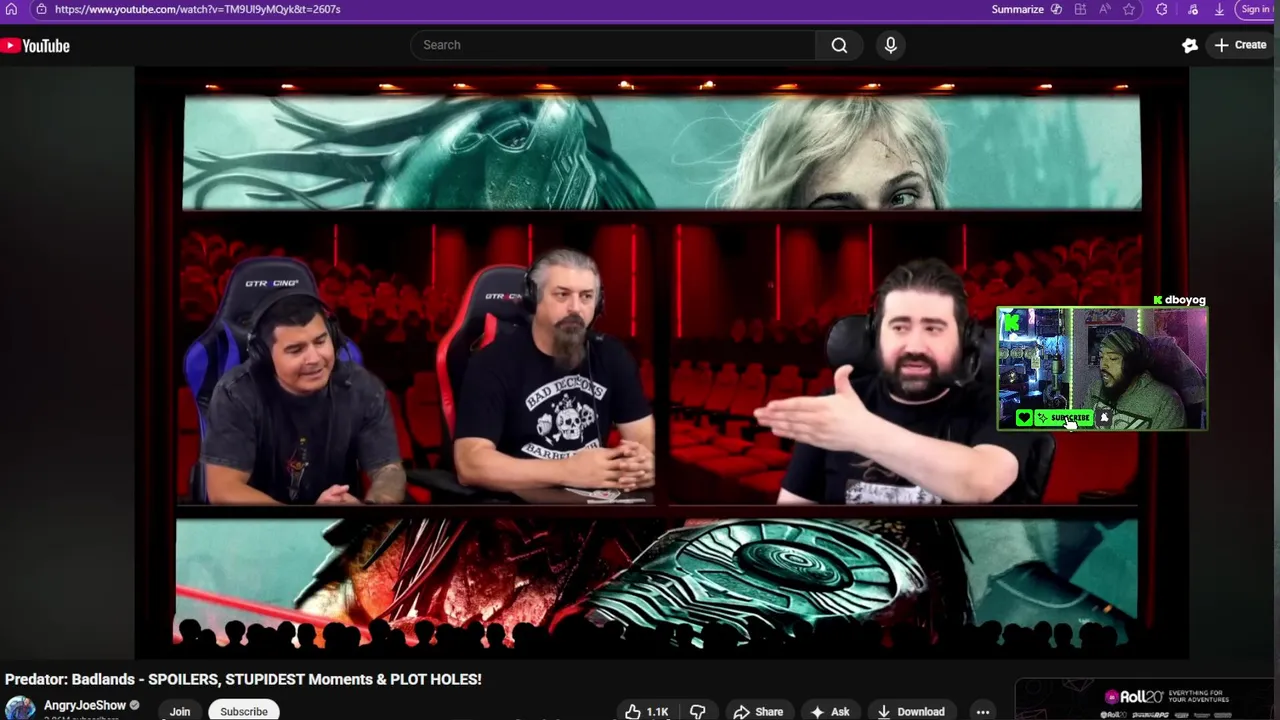Click the browser home icon
1280x720 pixels.
[11, 9]
